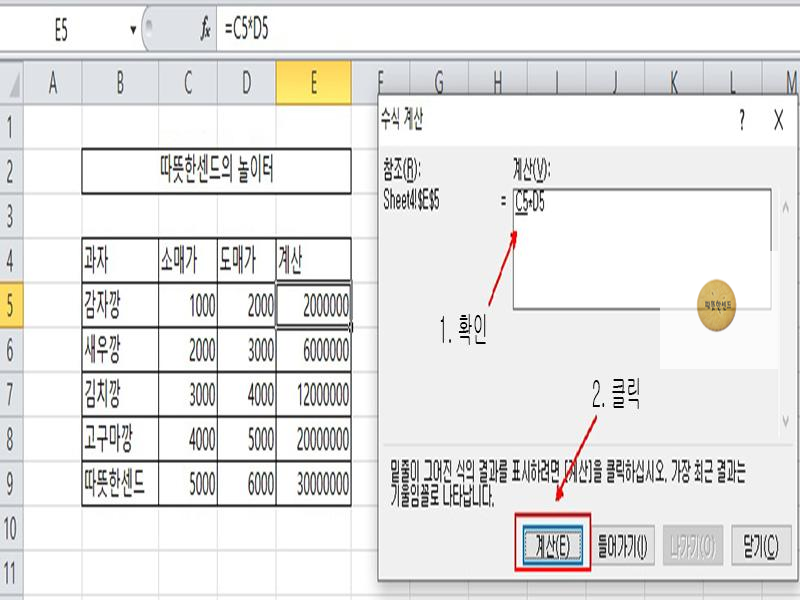The image size is (800, 600).
Task: Click the 들어가기(I) step in button
Action: point(622,545)
